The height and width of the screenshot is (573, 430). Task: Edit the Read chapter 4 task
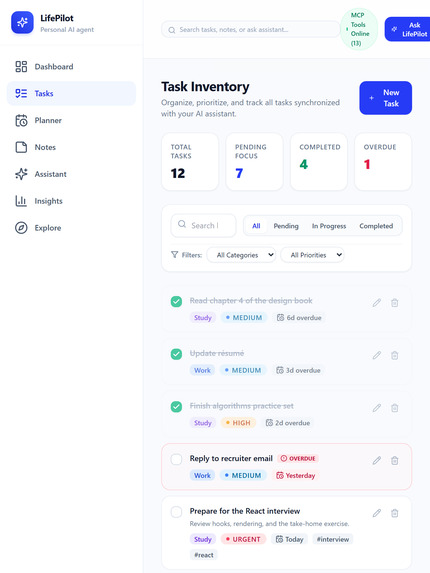pyautogui.click(x=377, y=303)
